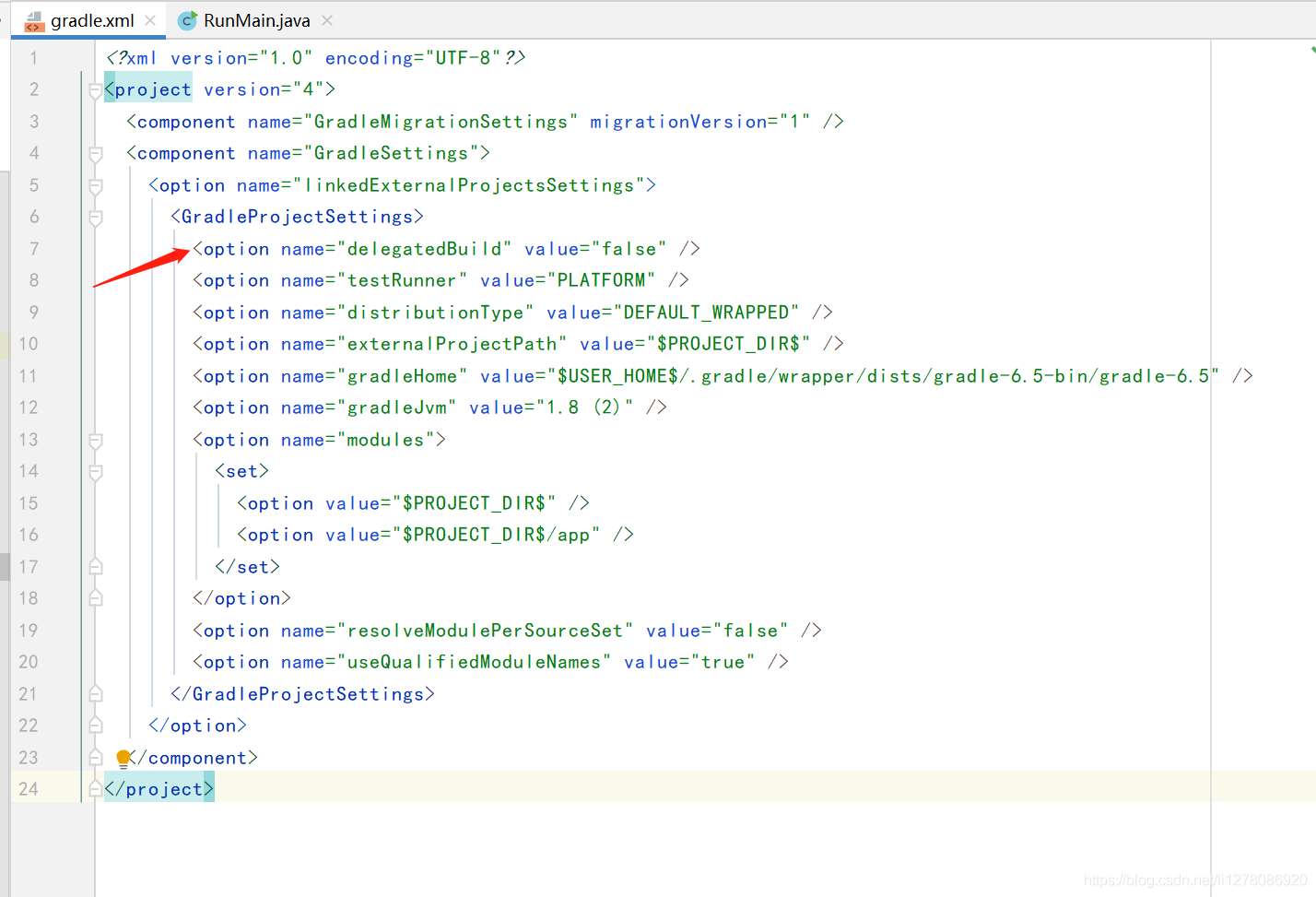1316x897 pixels.
Task: Click the "true" value on line 20
Action: point(723,662)
